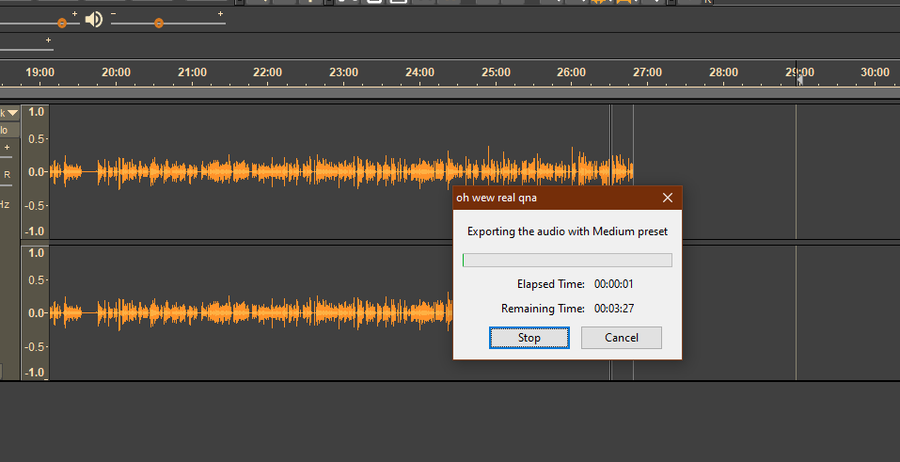Click the lower channel waveform near 21:00

coord(192,313)
